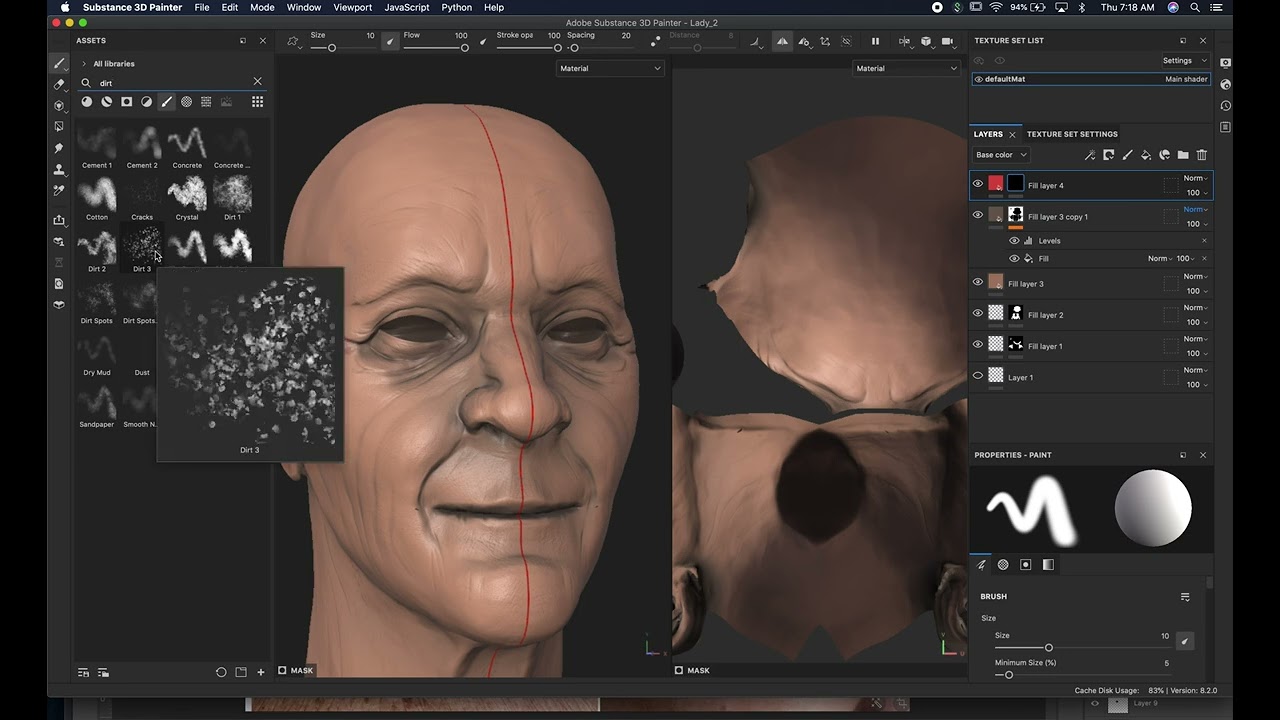Open left viewport Material dropdown

tap(610, 68)
